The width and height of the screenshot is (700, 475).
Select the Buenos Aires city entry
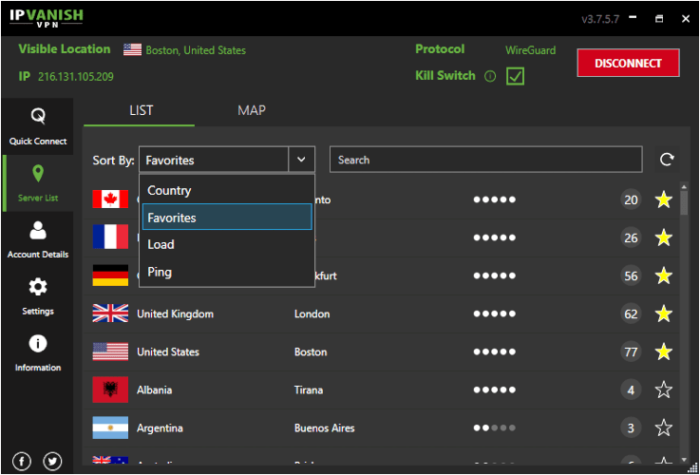(x=324, y=428)
